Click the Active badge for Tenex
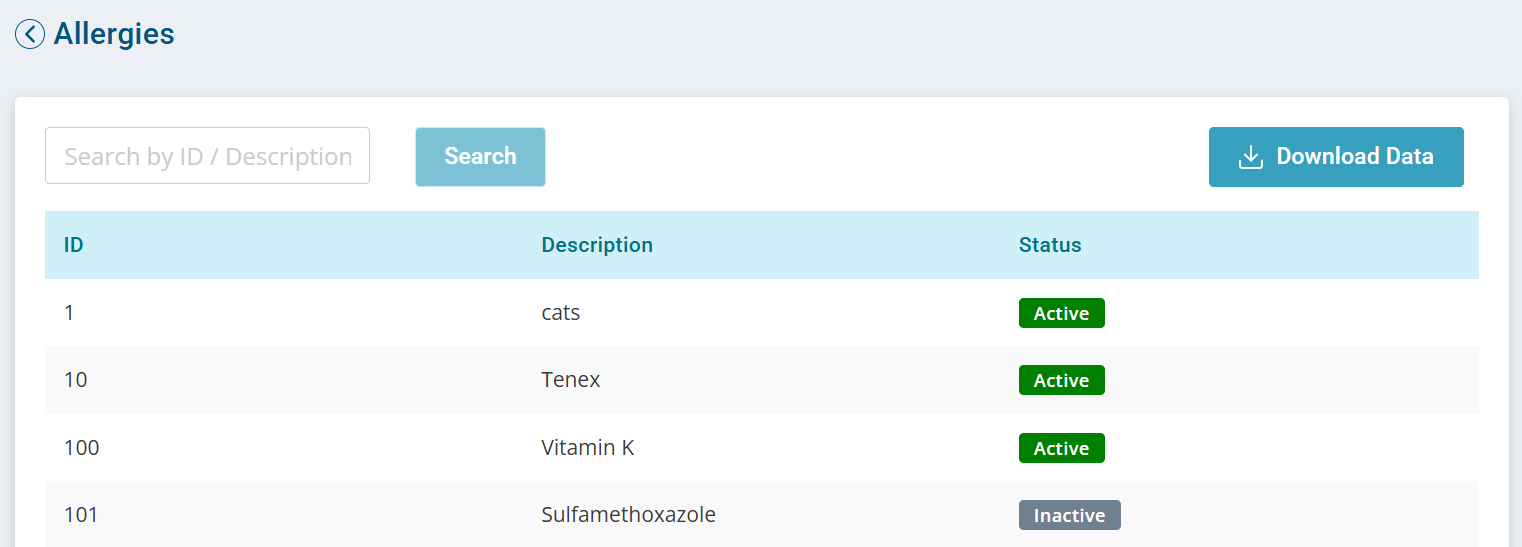The image size is (1522, 547). 1062,380
